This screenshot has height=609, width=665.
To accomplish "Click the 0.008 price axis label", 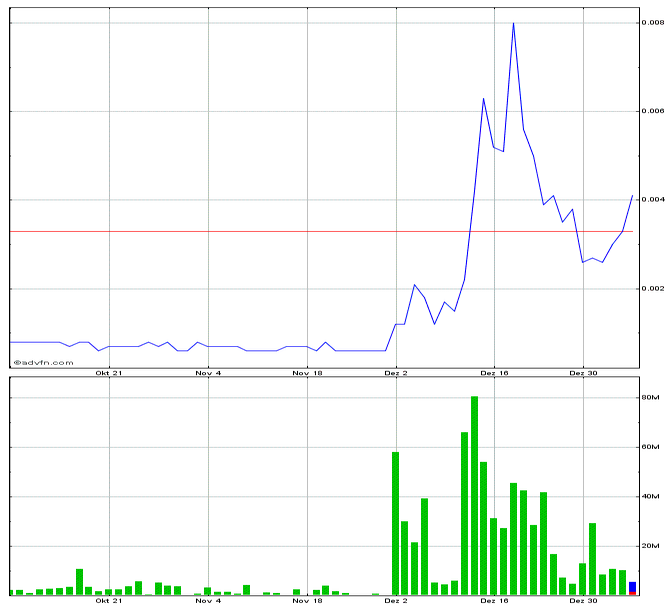I will coord(652,22).
